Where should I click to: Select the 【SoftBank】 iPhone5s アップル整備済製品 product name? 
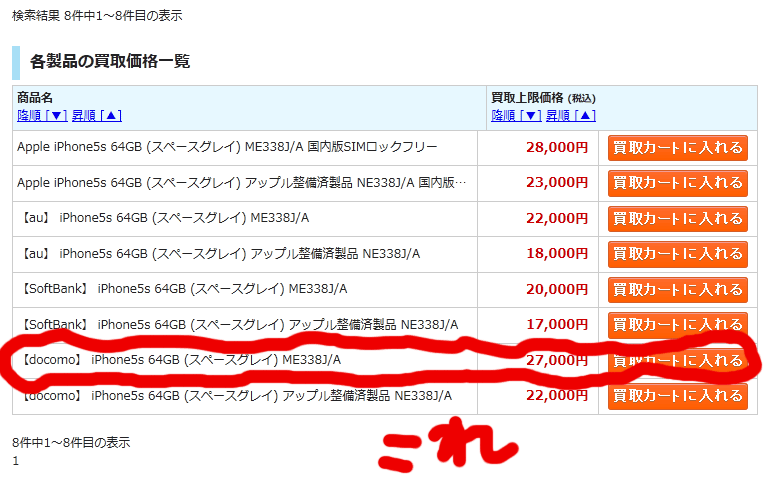click(240, 325)
